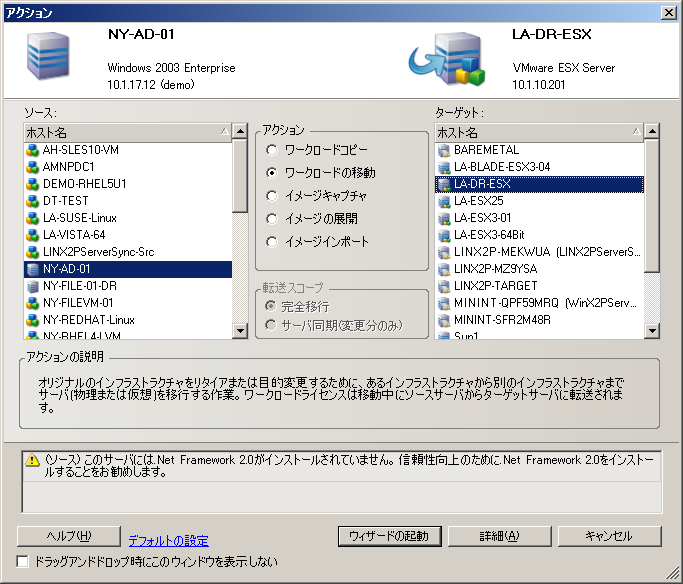
Task: Click the LINX2PServerSync-Src workload icon
Action: [32, 252]
